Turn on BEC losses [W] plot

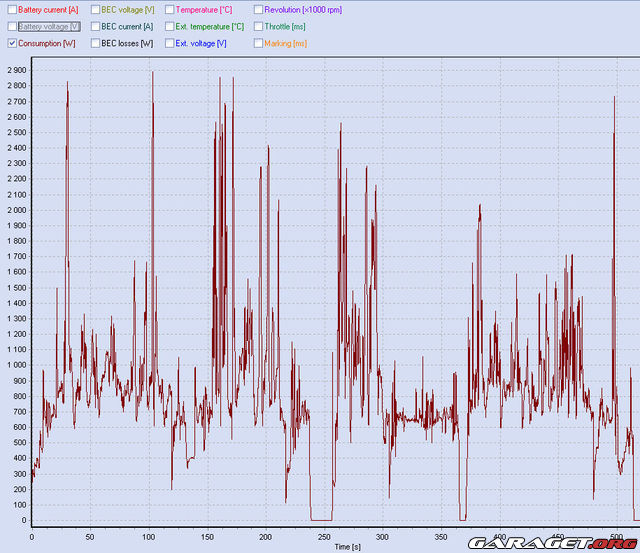[95, 43]
